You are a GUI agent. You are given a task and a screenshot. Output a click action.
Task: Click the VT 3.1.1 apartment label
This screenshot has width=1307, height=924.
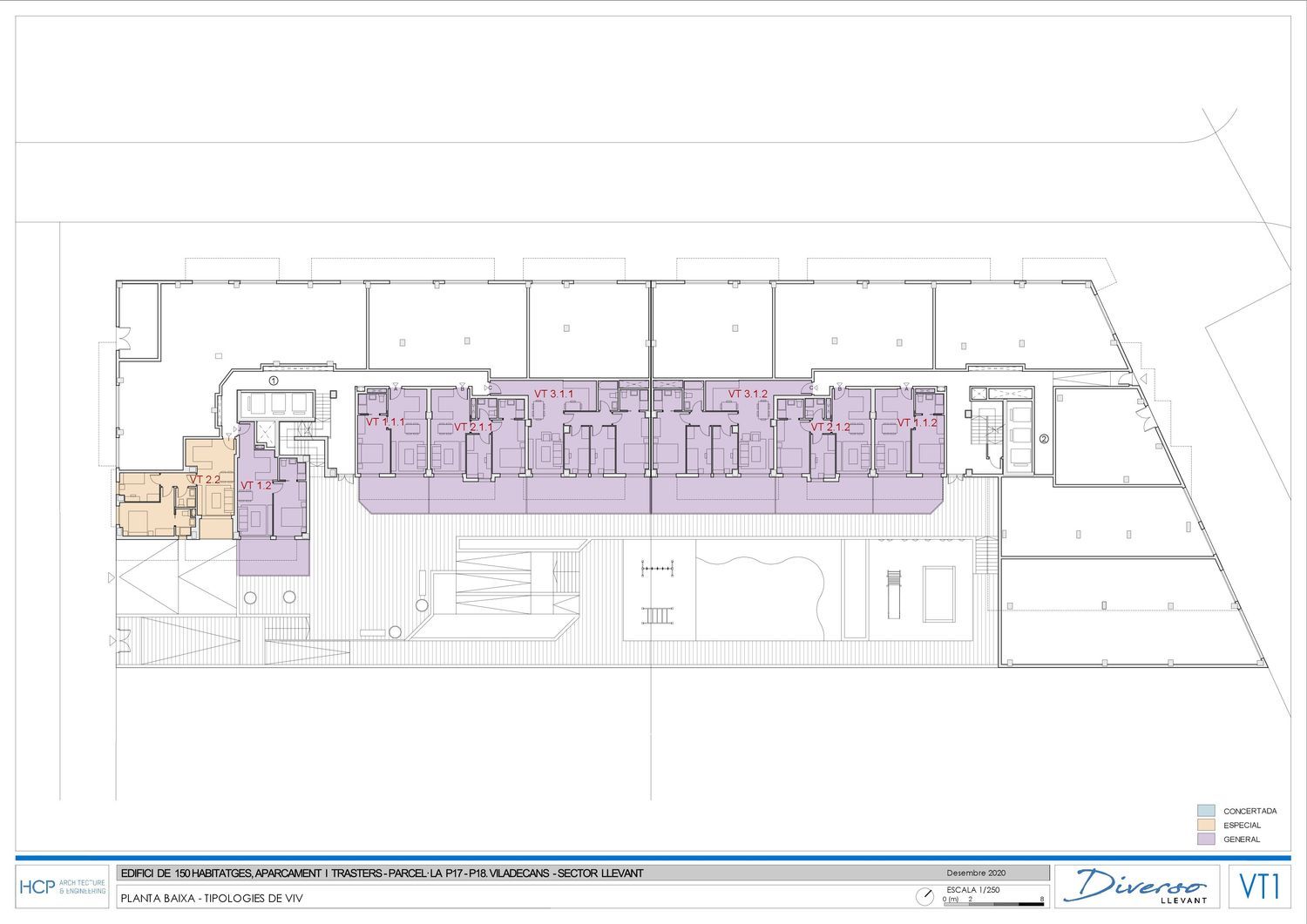553,394
